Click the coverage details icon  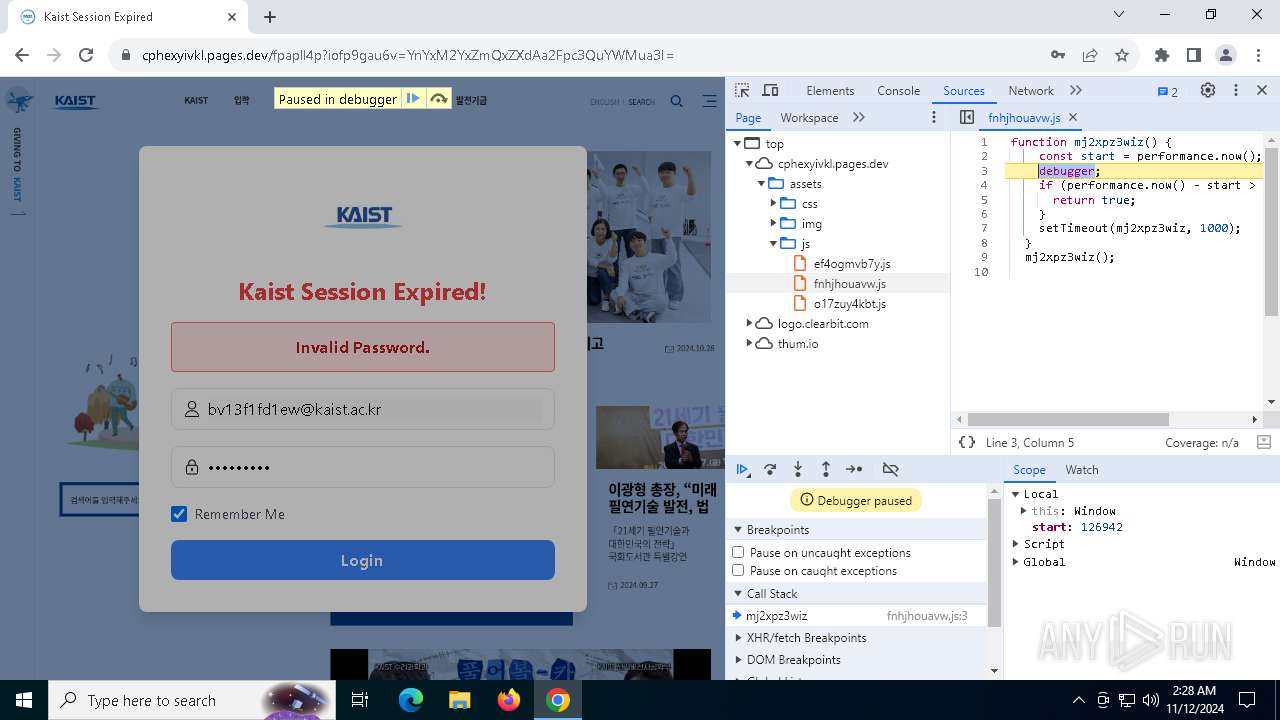click(1263, 442)
